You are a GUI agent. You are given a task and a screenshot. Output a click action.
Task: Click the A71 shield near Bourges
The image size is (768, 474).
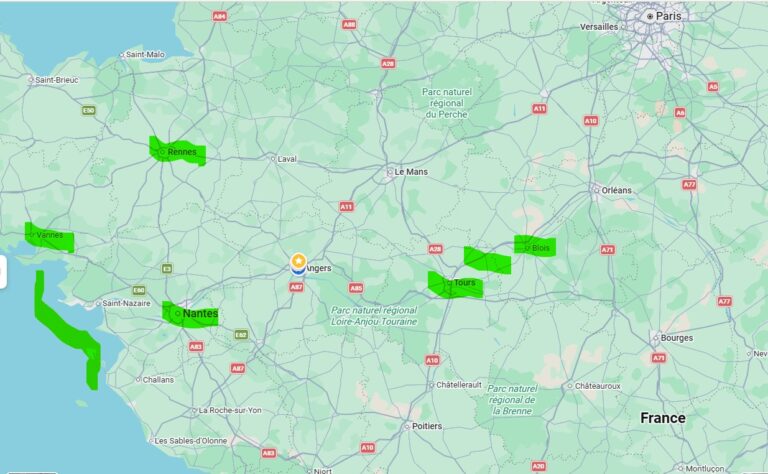[659, 358]
